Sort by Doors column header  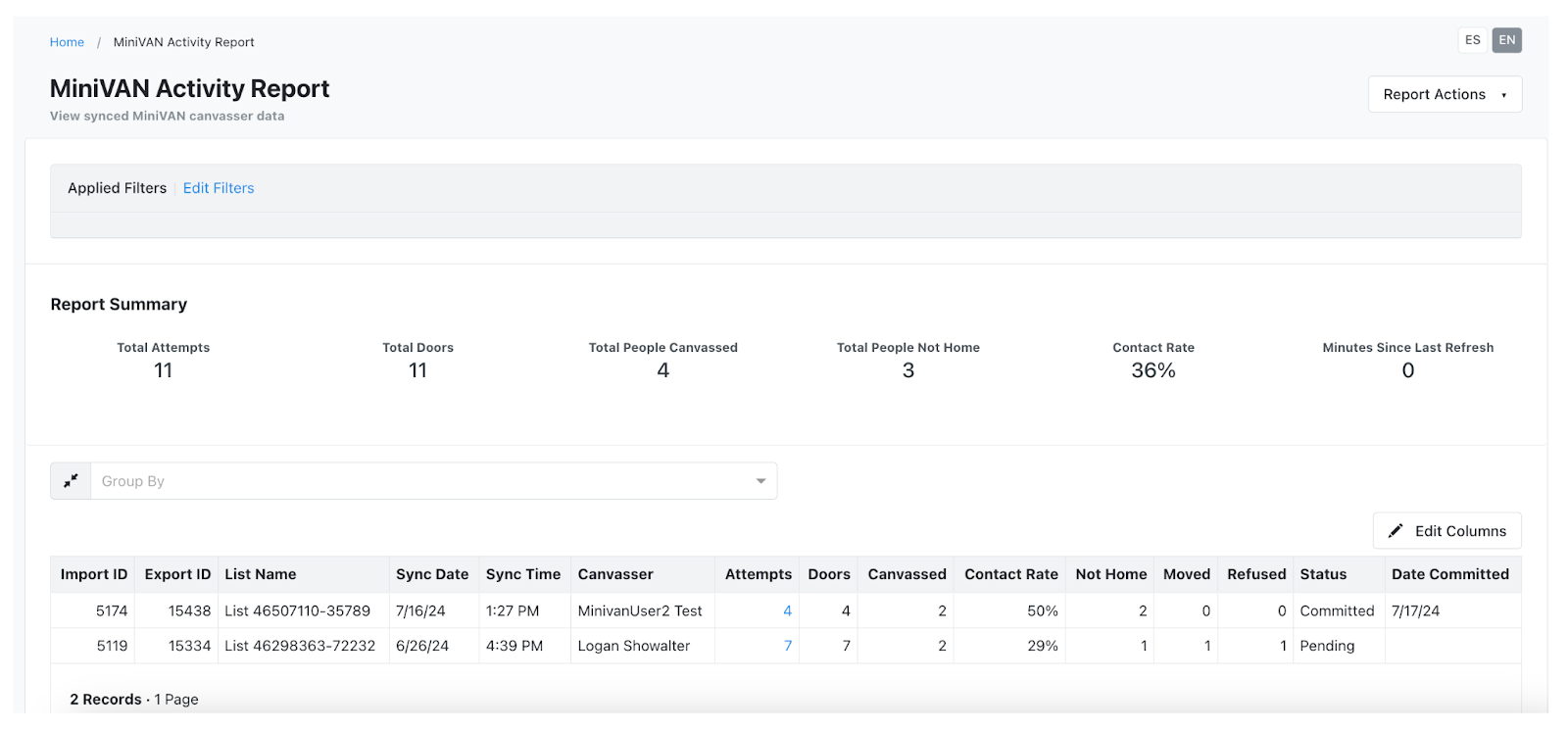[x=829, y=574]
